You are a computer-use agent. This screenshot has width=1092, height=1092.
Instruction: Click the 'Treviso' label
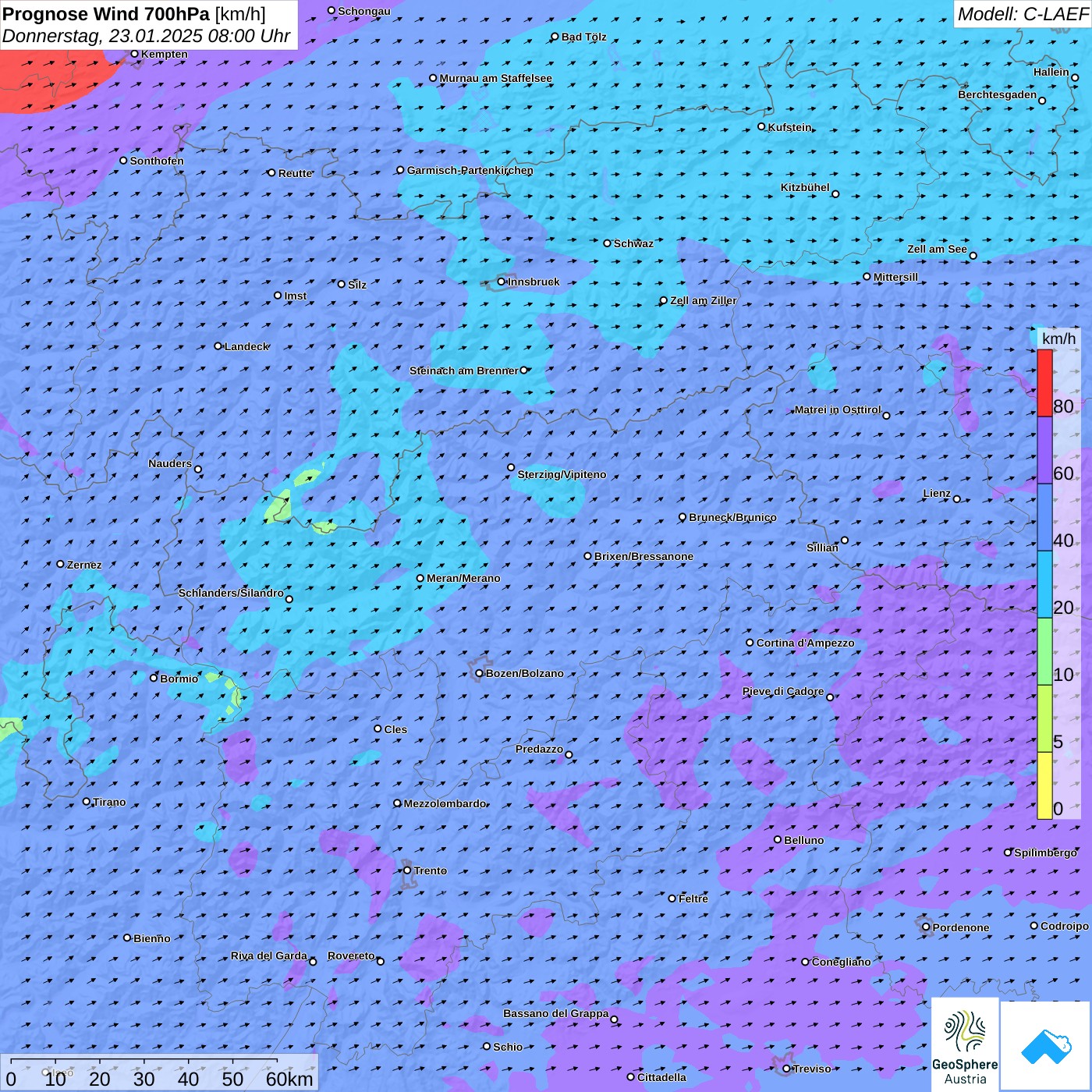(x=811, y=1069)
